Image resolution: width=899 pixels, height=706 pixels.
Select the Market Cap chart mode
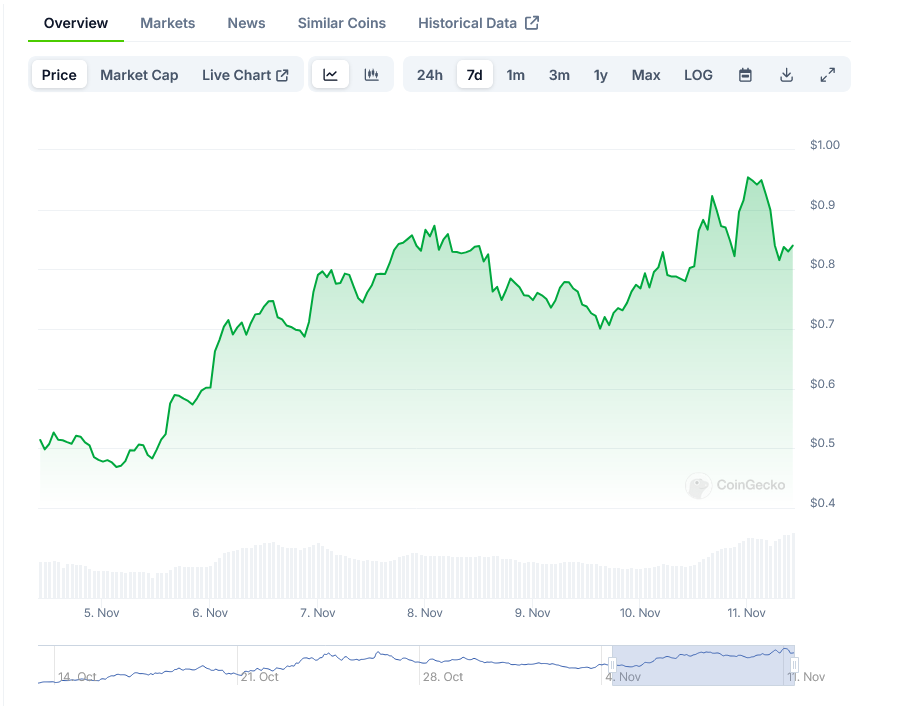[x=139, y=75]
